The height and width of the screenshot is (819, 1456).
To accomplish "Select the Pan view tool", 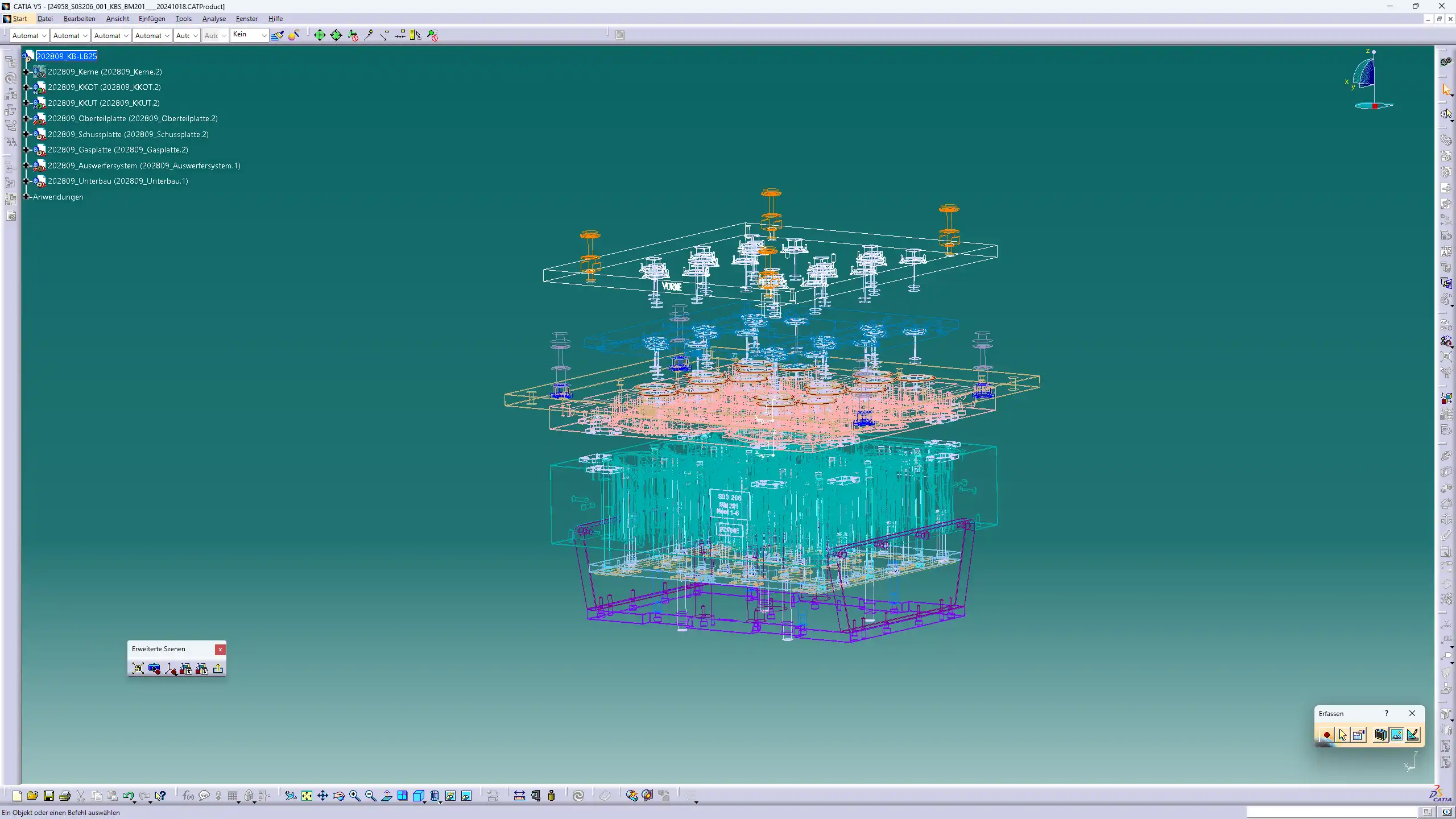I will pos(322,796).
